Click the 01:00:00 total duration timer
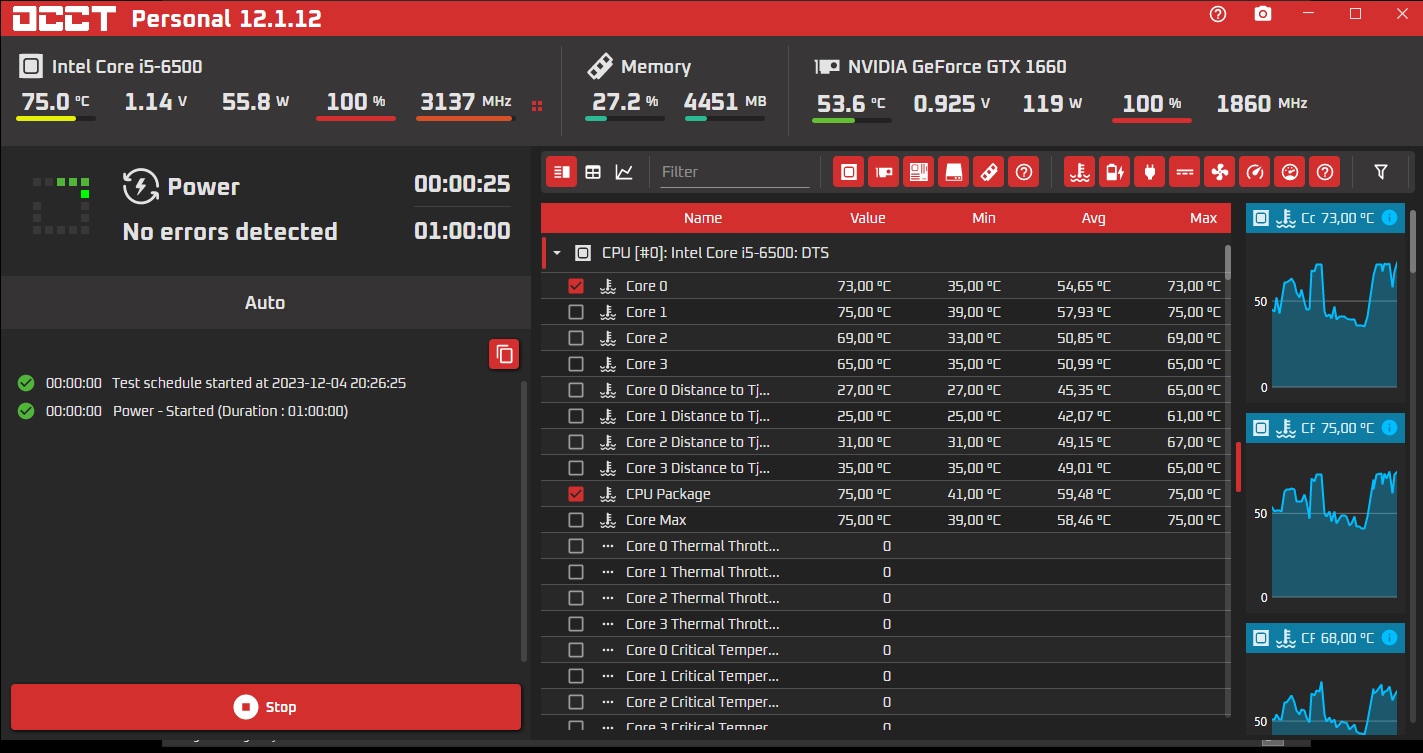Viewport: 1423px width, 753px height. [x=462, y=231]
